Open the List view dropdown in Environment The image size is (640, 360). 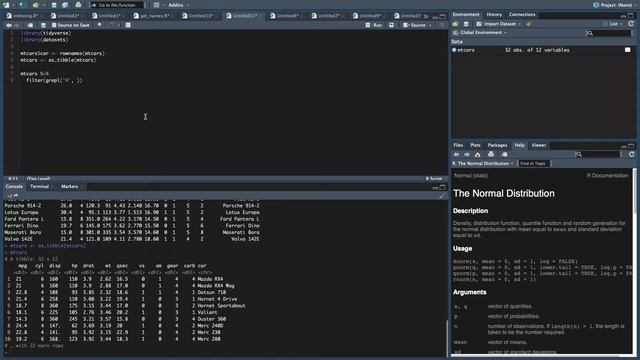click(x=612, y=24)
